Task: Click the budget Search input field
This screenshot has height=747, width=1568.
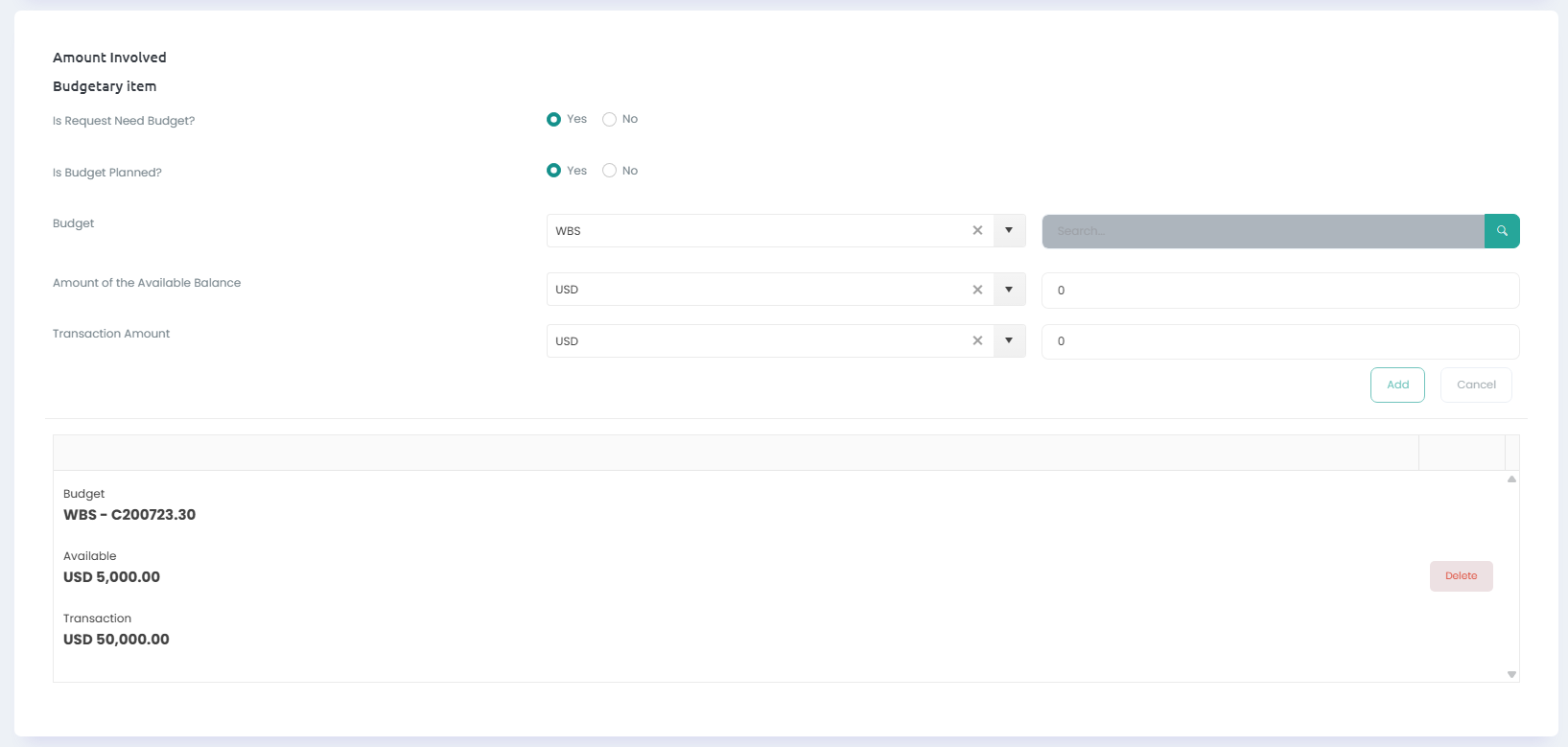Action: click(x=1262, y=231)
